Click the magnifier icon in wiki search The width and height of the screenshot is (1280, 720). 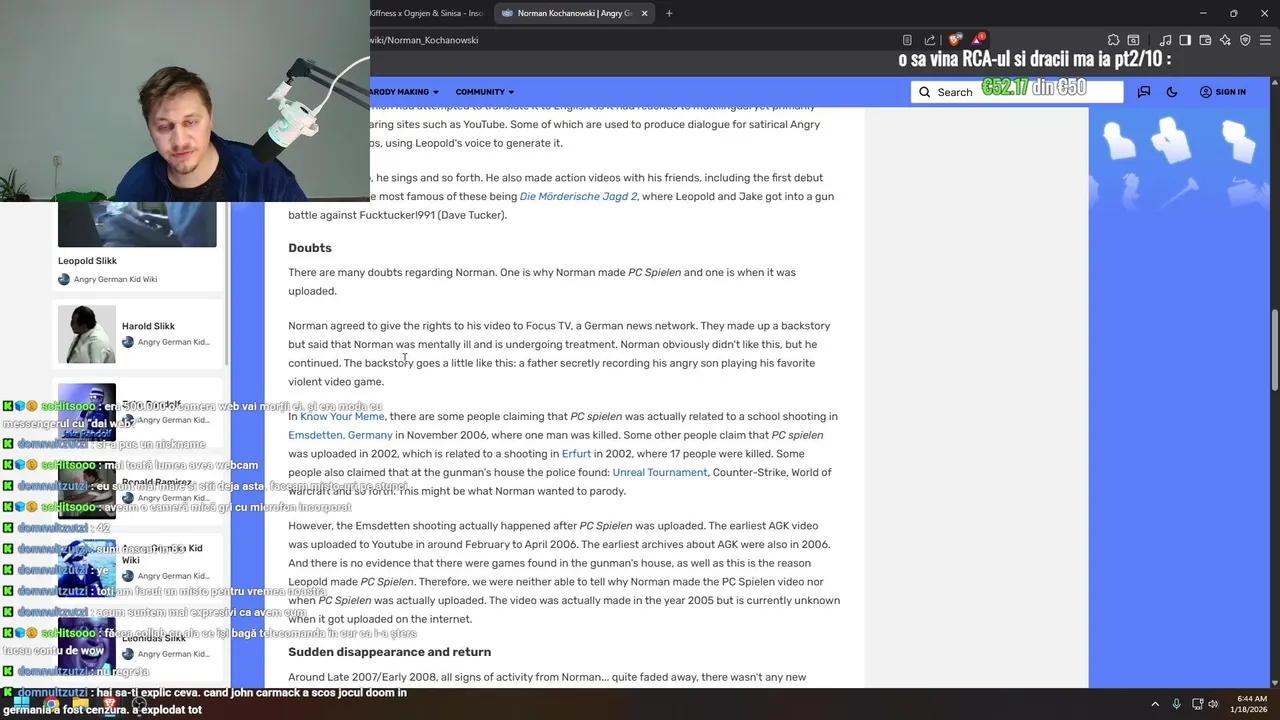click(925, 92)
